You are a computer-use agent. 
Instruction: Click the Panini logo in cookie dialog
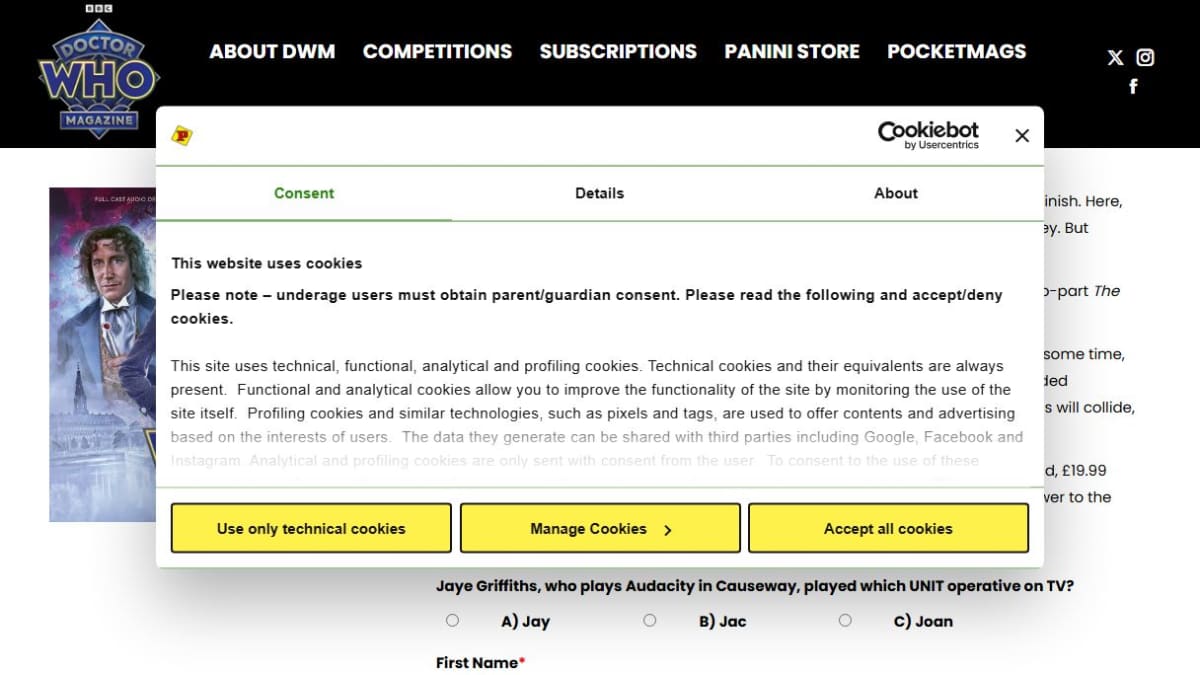point(181,135)
